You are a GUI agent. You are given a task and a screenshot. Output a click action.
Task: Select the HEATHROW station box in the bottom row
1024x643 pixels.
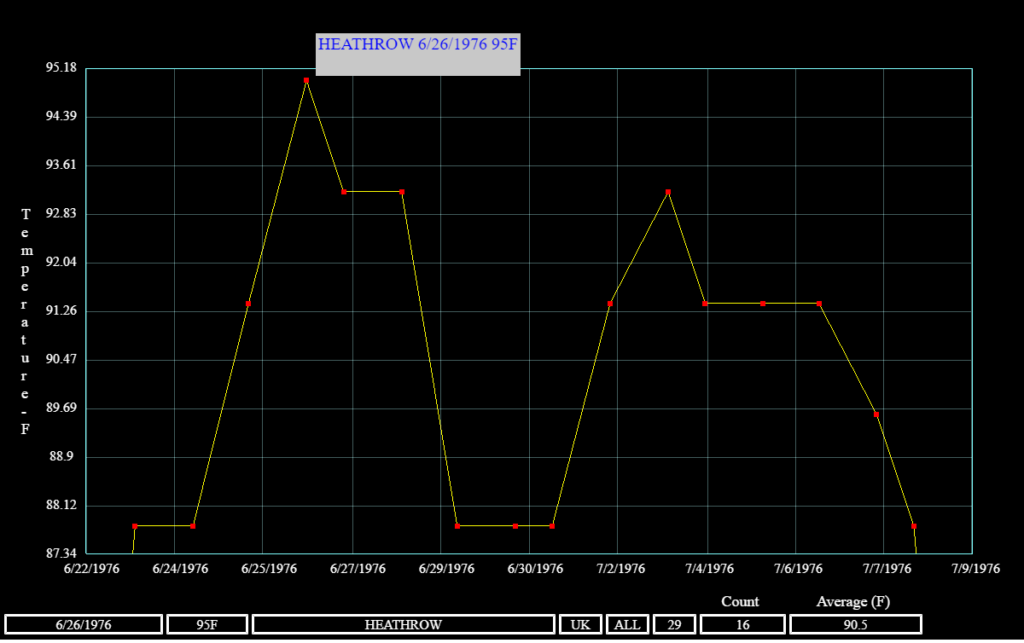403,625
